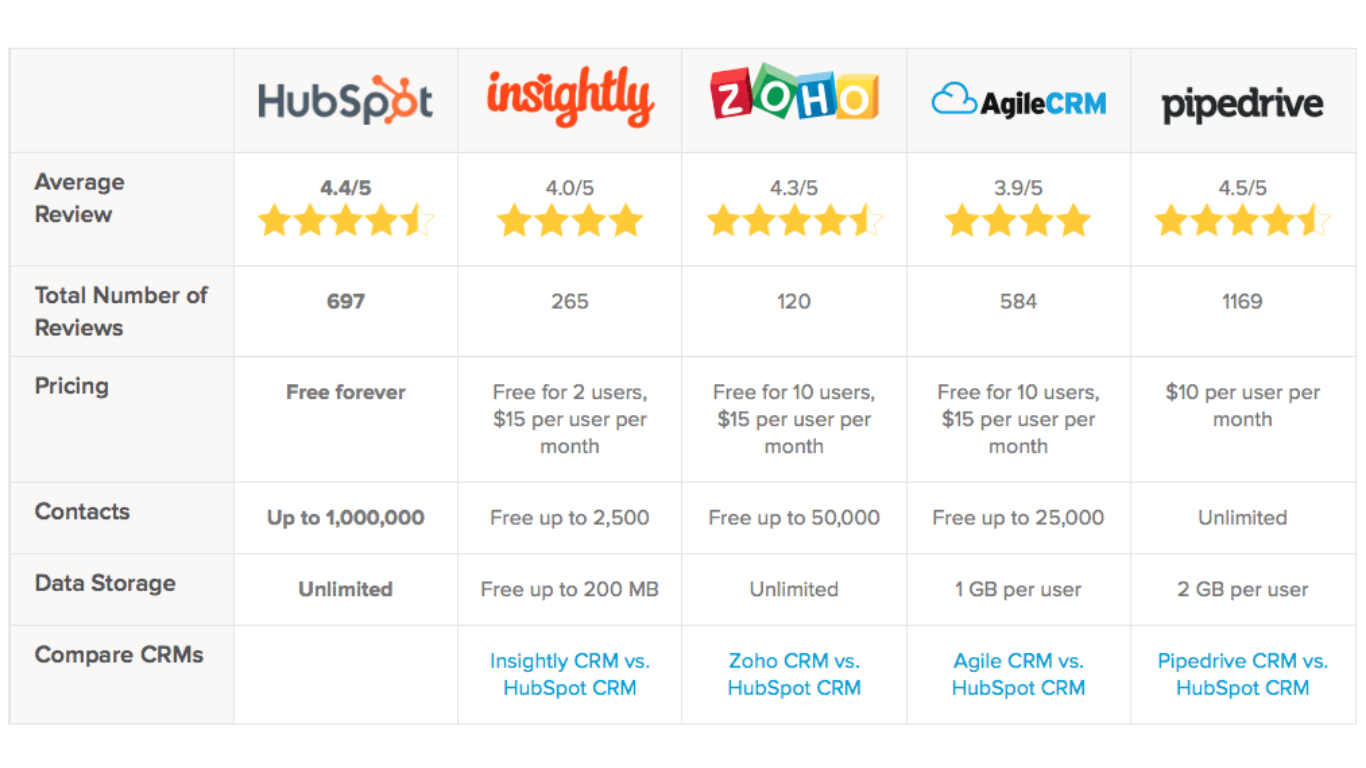Click the Insightly logo
Image resolution: width=1366 pixels, height=768 pixels.
(569, 100)
